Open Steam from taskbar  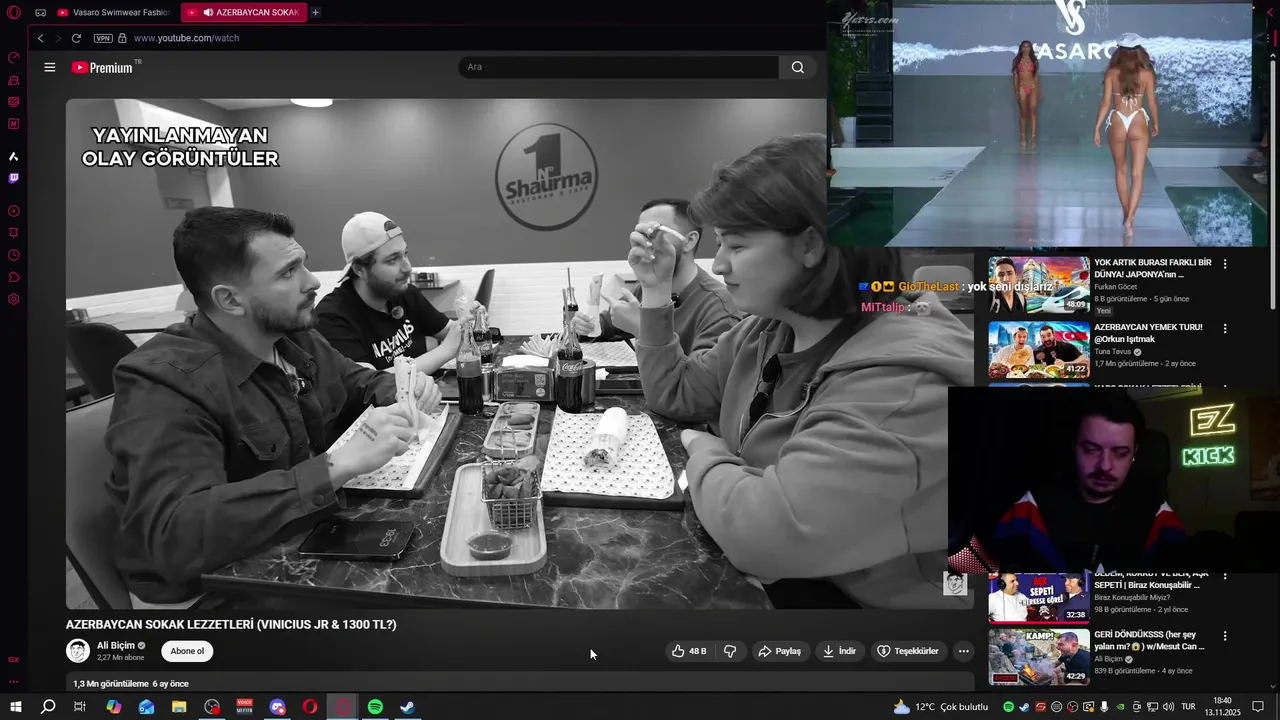tap(408, 707)
